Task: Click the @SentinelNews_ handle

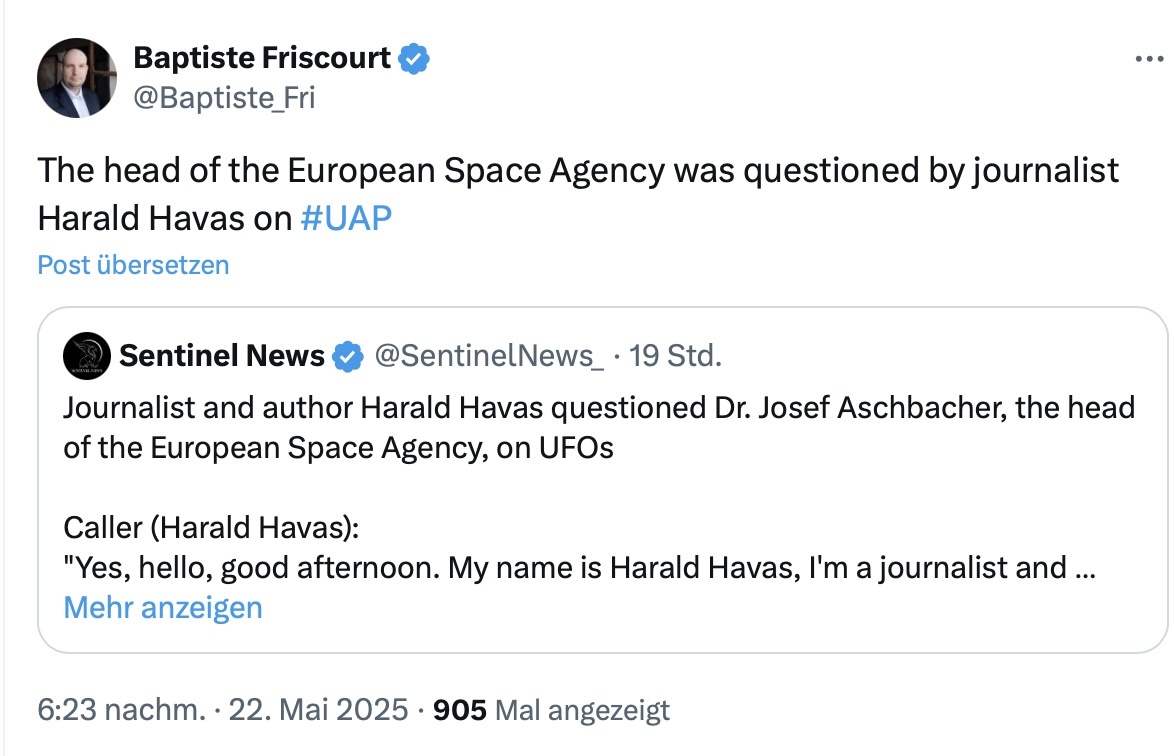Action: [489, 356]
